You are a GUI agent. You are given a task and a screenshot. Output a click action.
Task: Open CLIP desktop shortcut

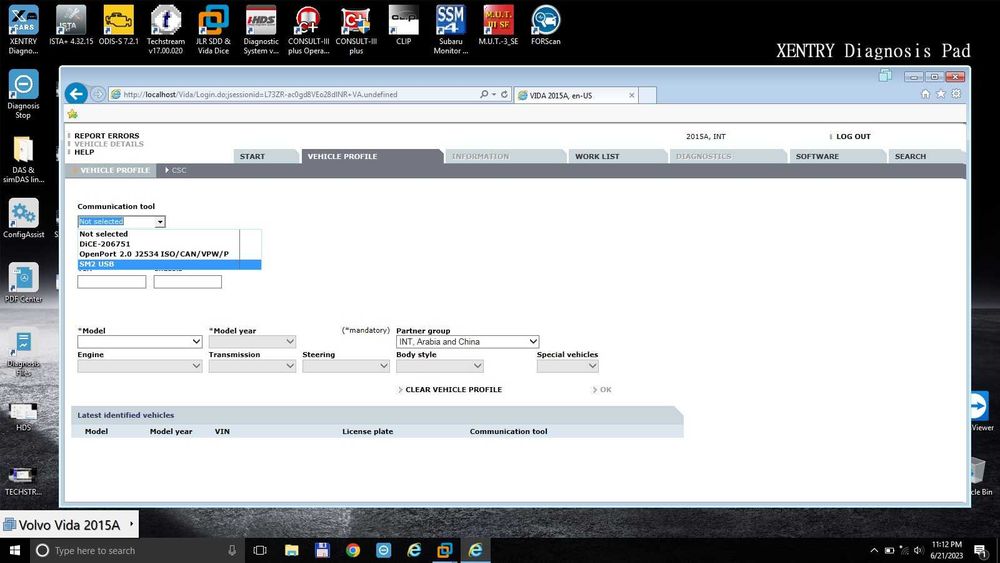(404, 26)
